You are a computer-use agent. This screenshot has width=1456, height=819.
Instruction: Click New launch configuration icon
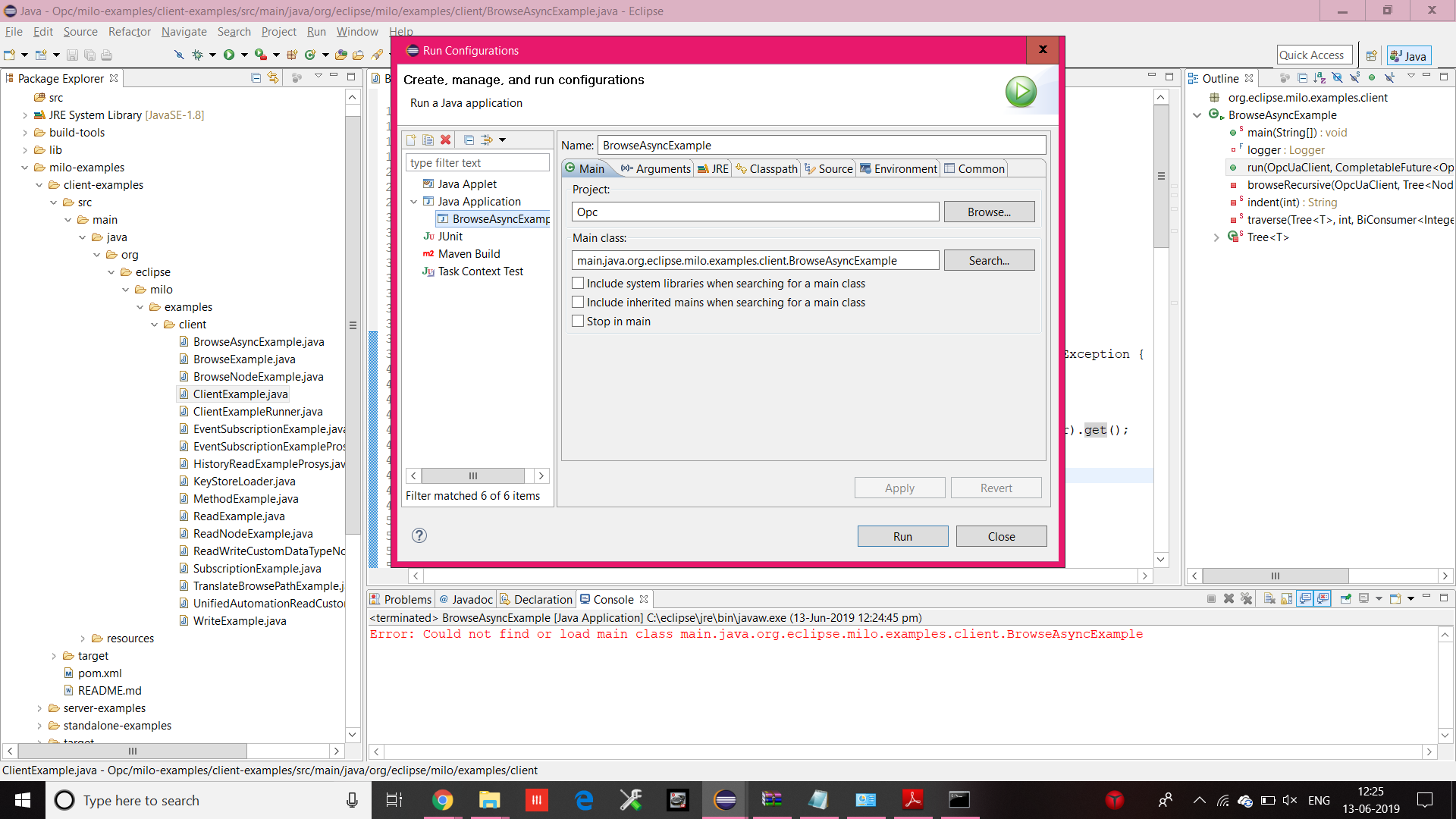coord(411,140)
